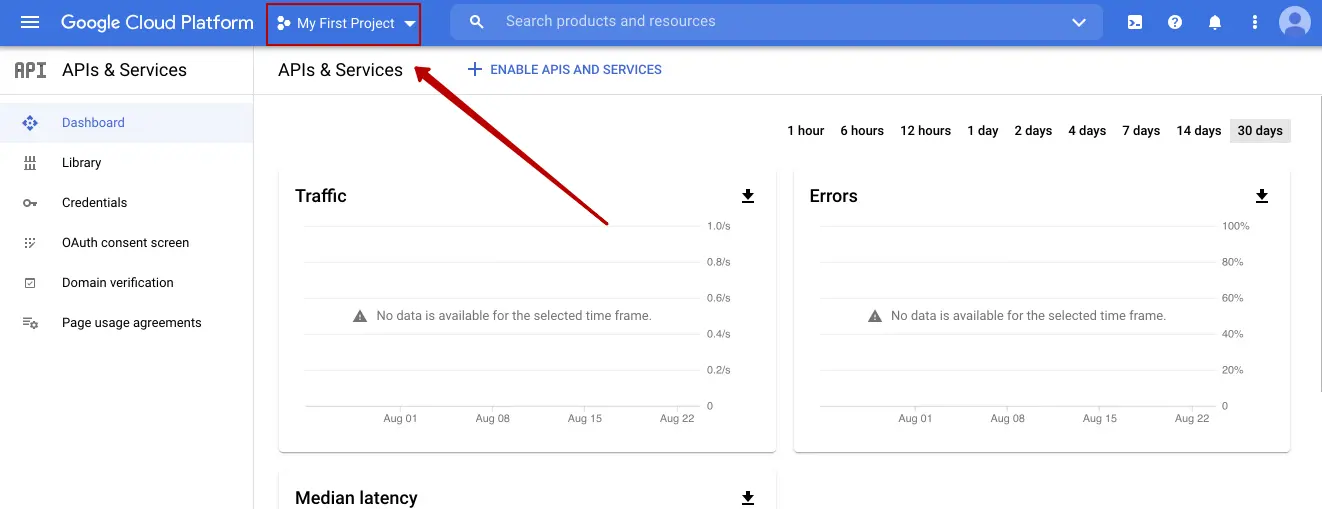The width and height of the screenshot is (1322, 509).
Task: Expand the search bar dropdown arrow
Action: click(x=1078, y=22)
